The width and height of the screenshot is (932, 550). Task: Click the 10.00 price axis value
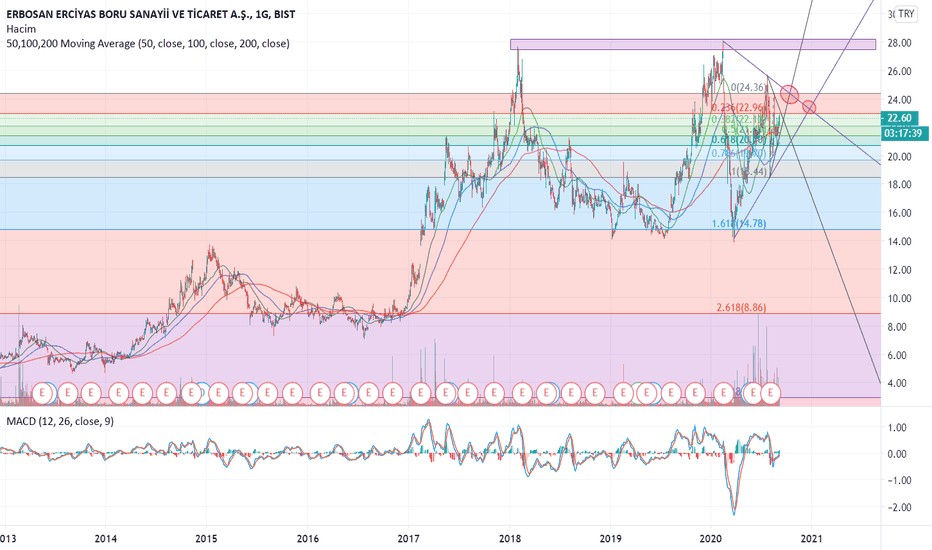coord(899,298)
